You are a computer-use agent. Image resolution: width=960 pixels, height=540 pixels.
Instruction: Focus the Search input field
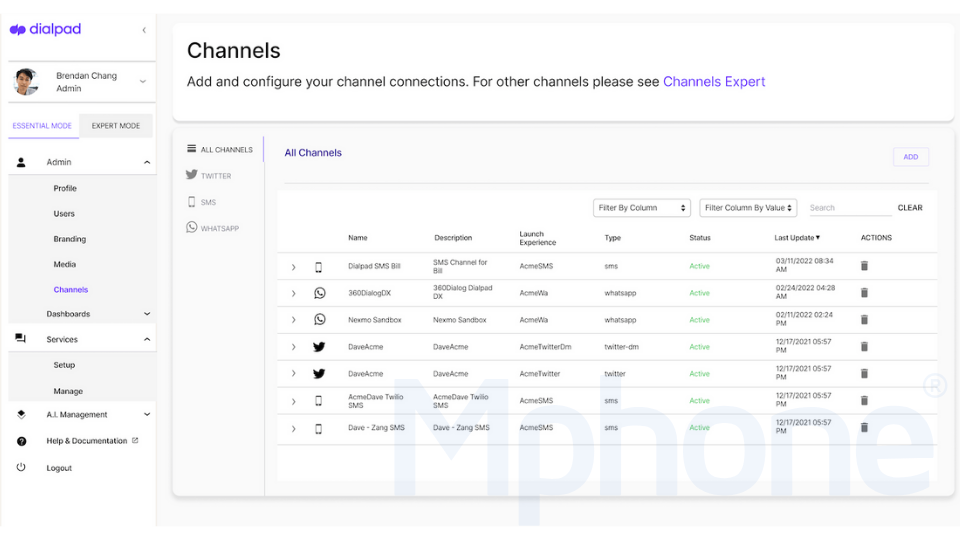849,208
